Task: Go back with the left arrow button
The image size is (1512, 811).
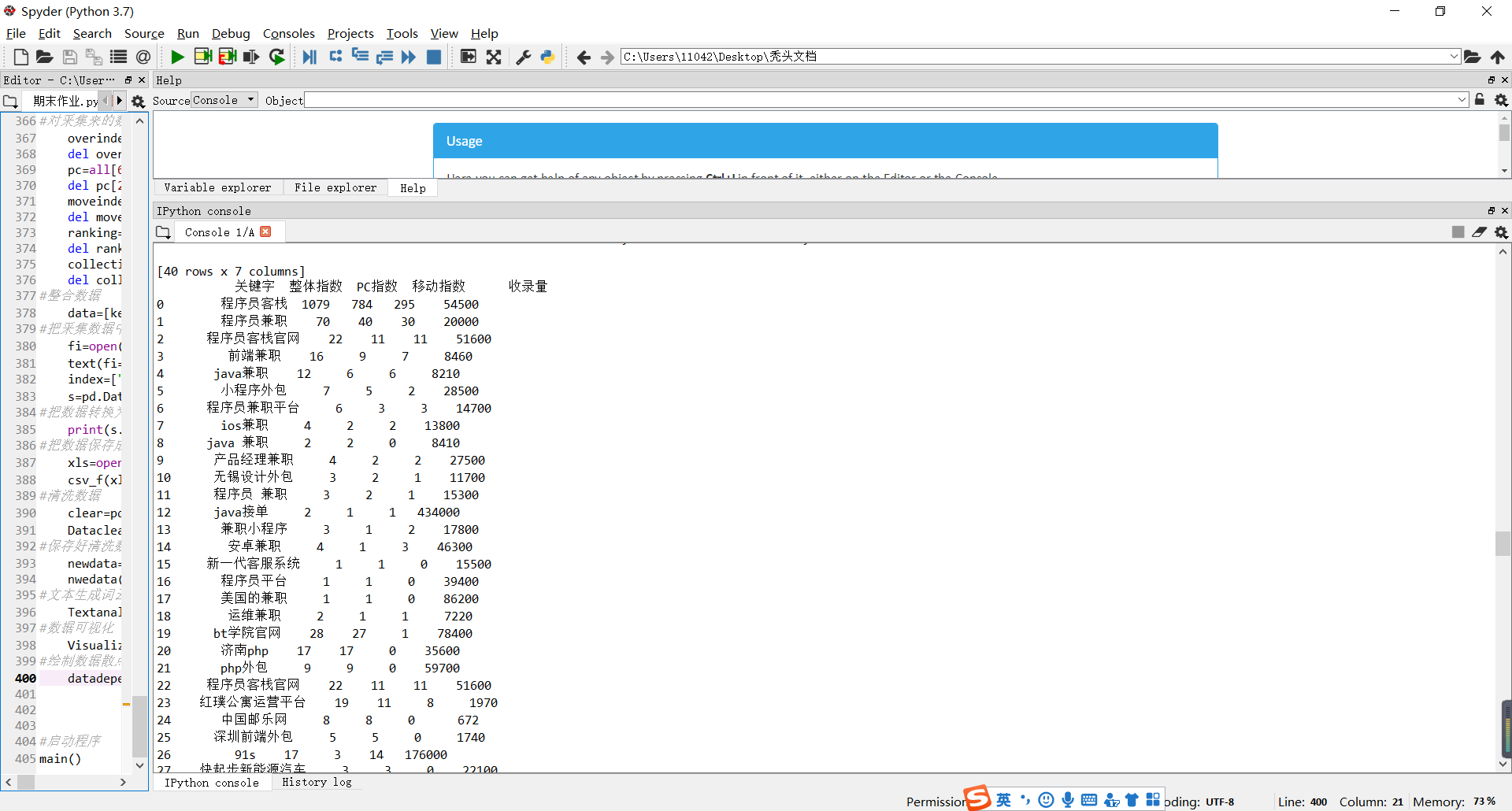Action: pos(584,57)
